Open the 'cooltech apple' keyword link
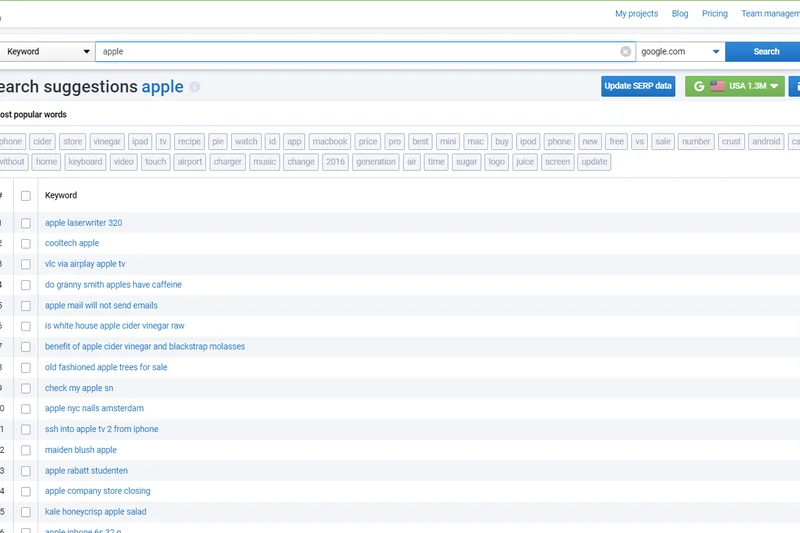 72,243
